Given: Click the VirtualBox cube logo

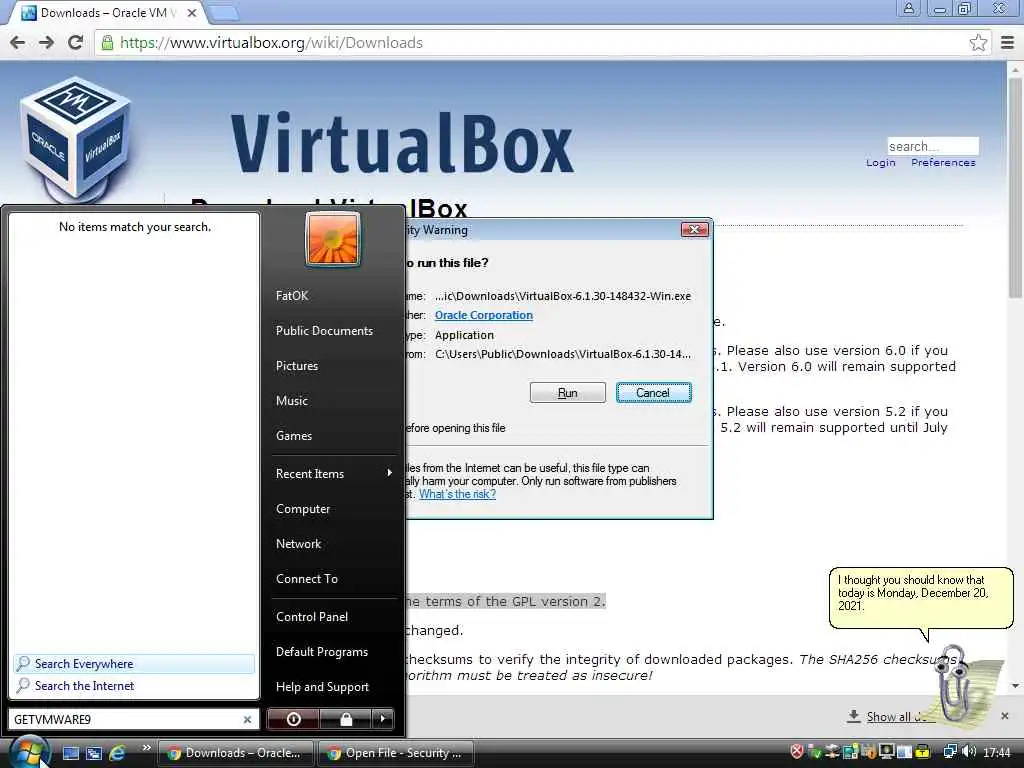Looking at the screenshot, I should point(76,137).
